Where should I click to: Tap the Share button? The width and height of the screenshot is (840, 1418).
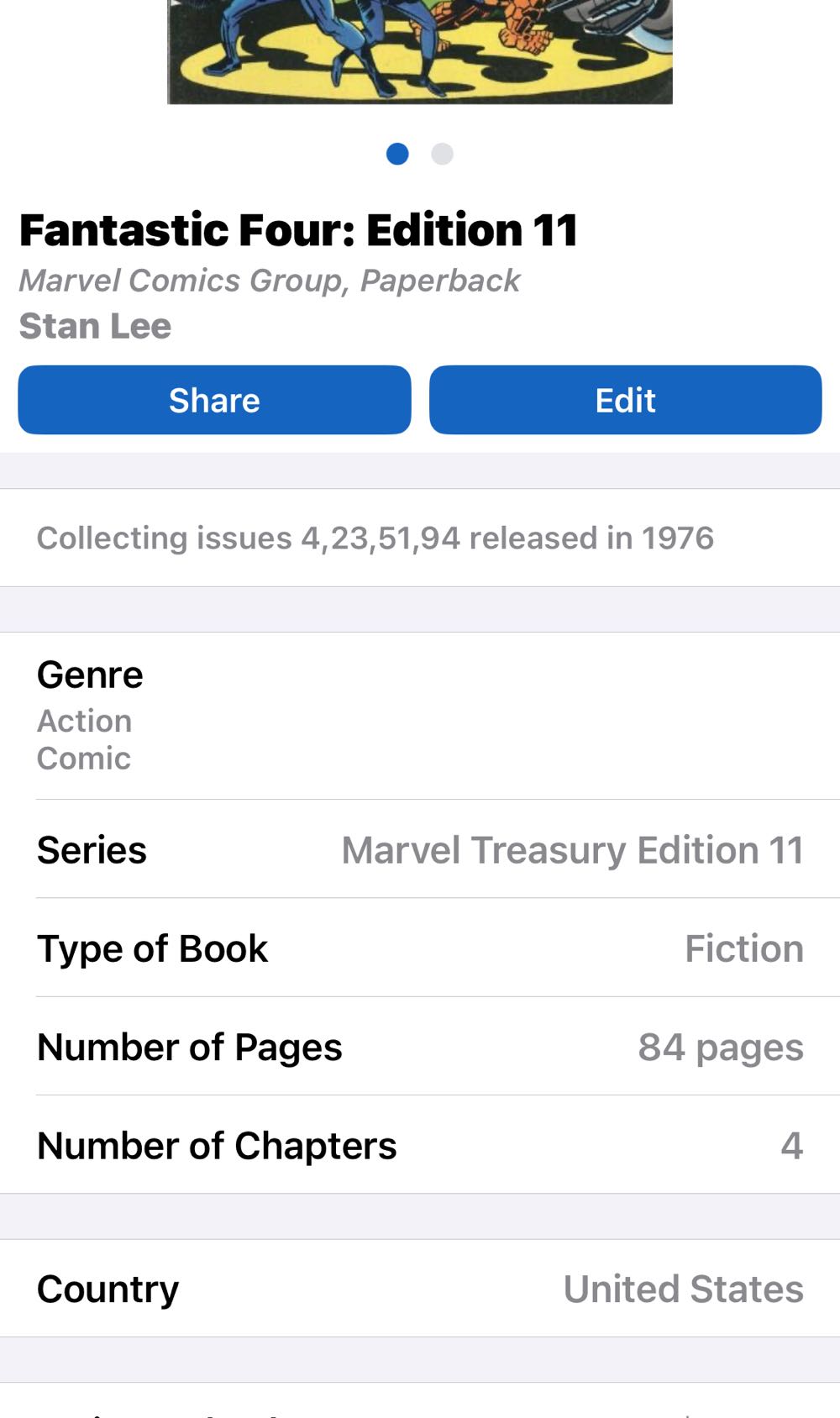214,400
